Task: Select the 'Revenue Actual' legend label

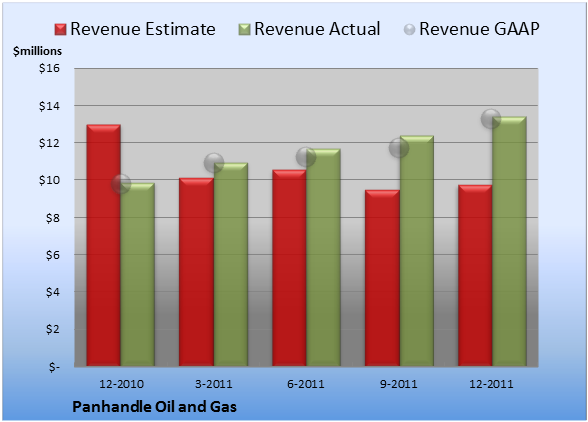Action: (317, 29)
